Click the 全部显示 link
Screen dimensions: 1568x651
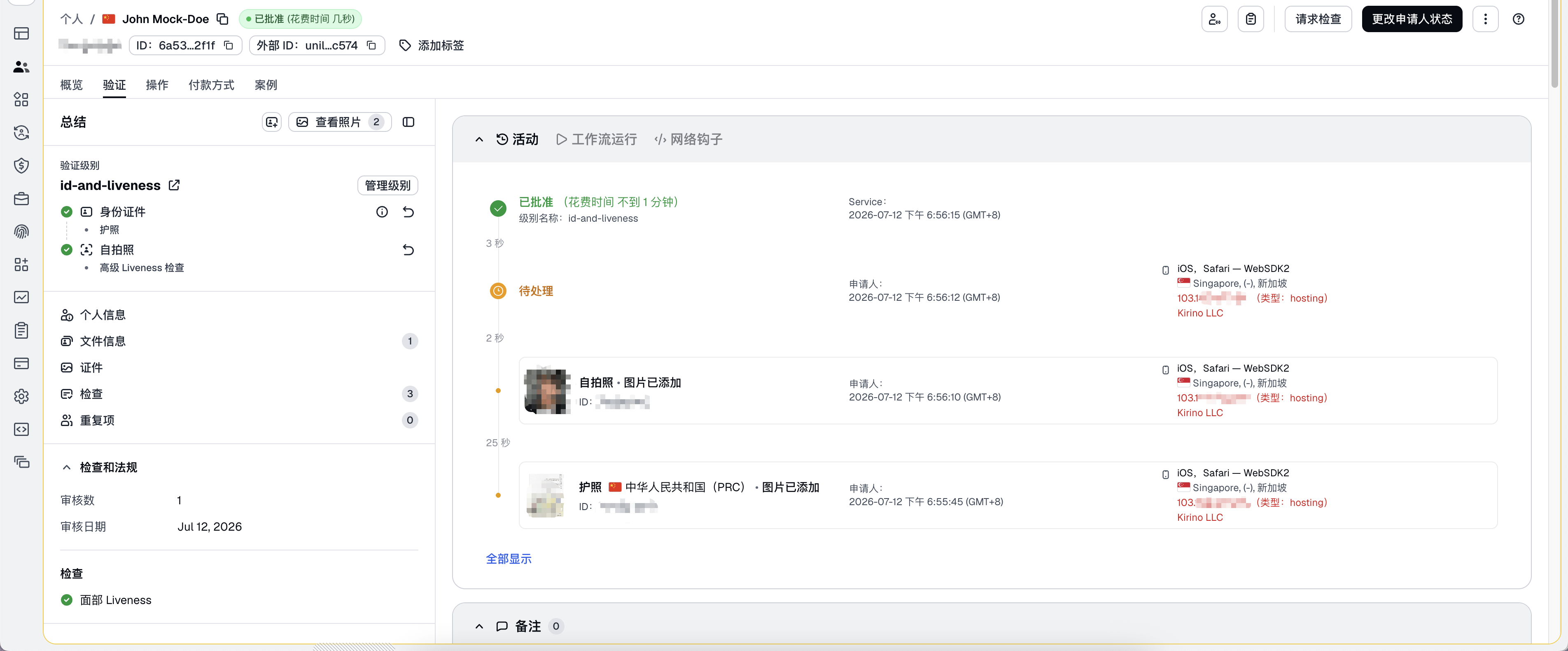point(508,558)
